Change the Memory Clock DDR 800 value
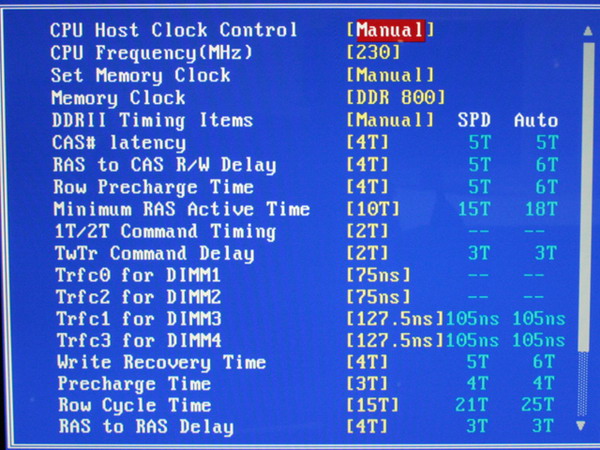Screen dimensions: 600x450 396,98
